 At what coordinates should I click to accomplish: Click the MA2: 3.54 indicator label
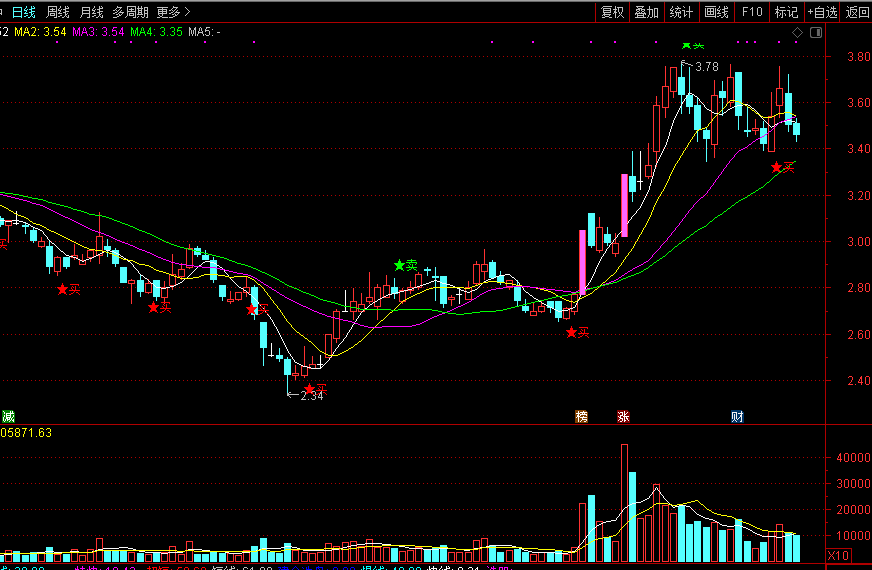point(40,32)
